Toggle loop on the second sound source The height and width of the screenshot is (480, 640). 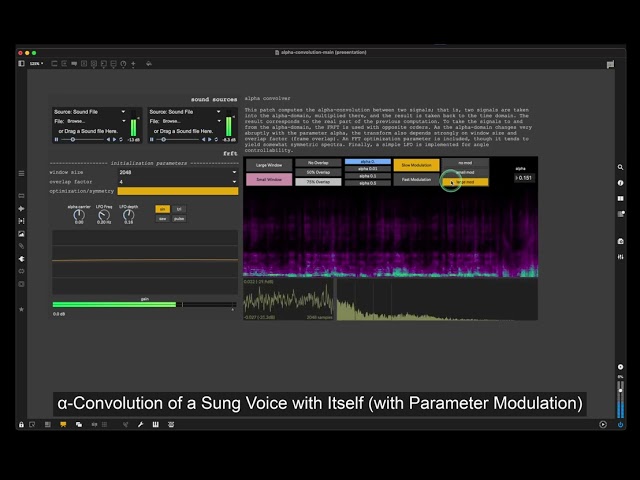(216, 140)
